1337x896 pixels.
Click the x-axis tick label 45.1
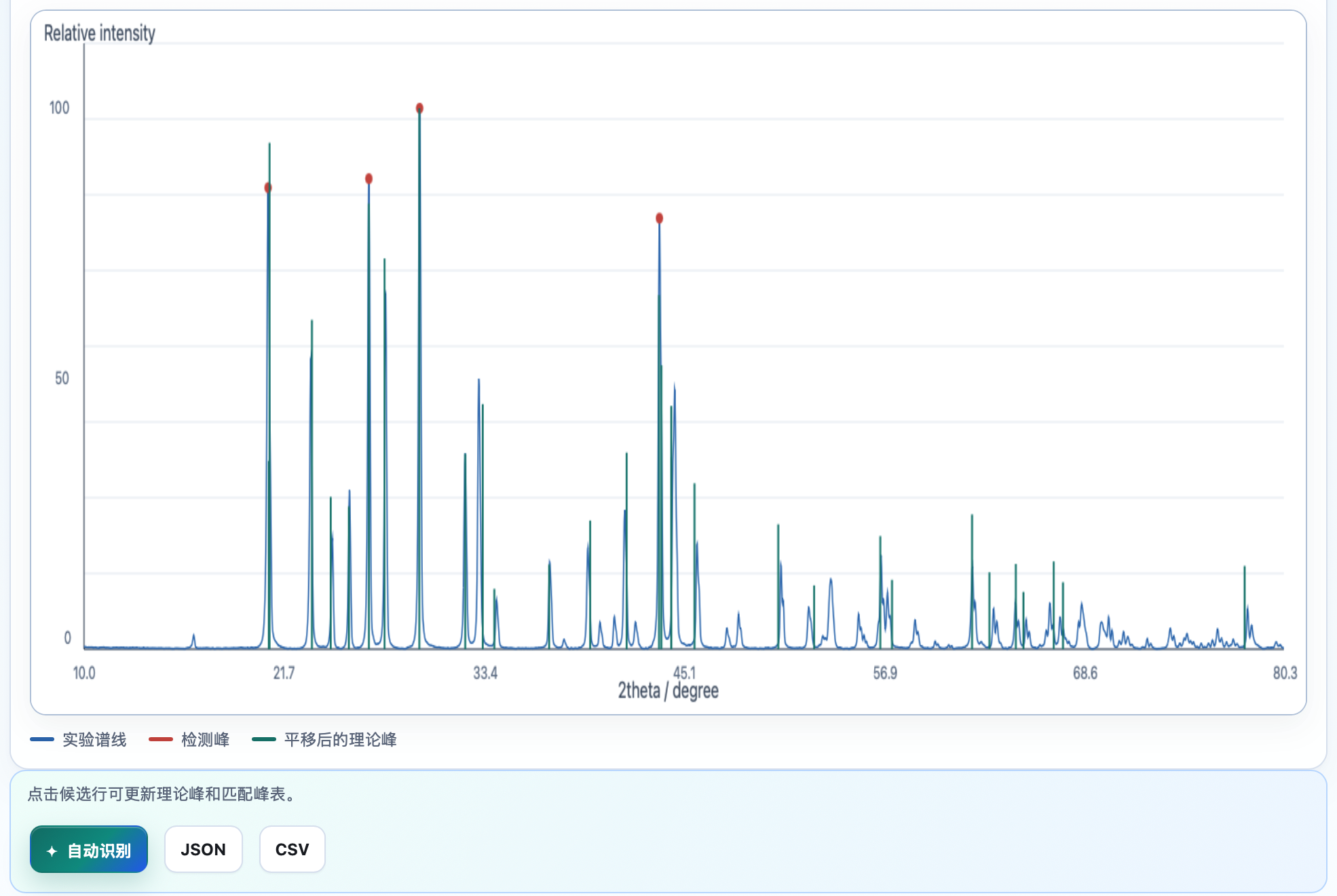[x=684, y=673]
